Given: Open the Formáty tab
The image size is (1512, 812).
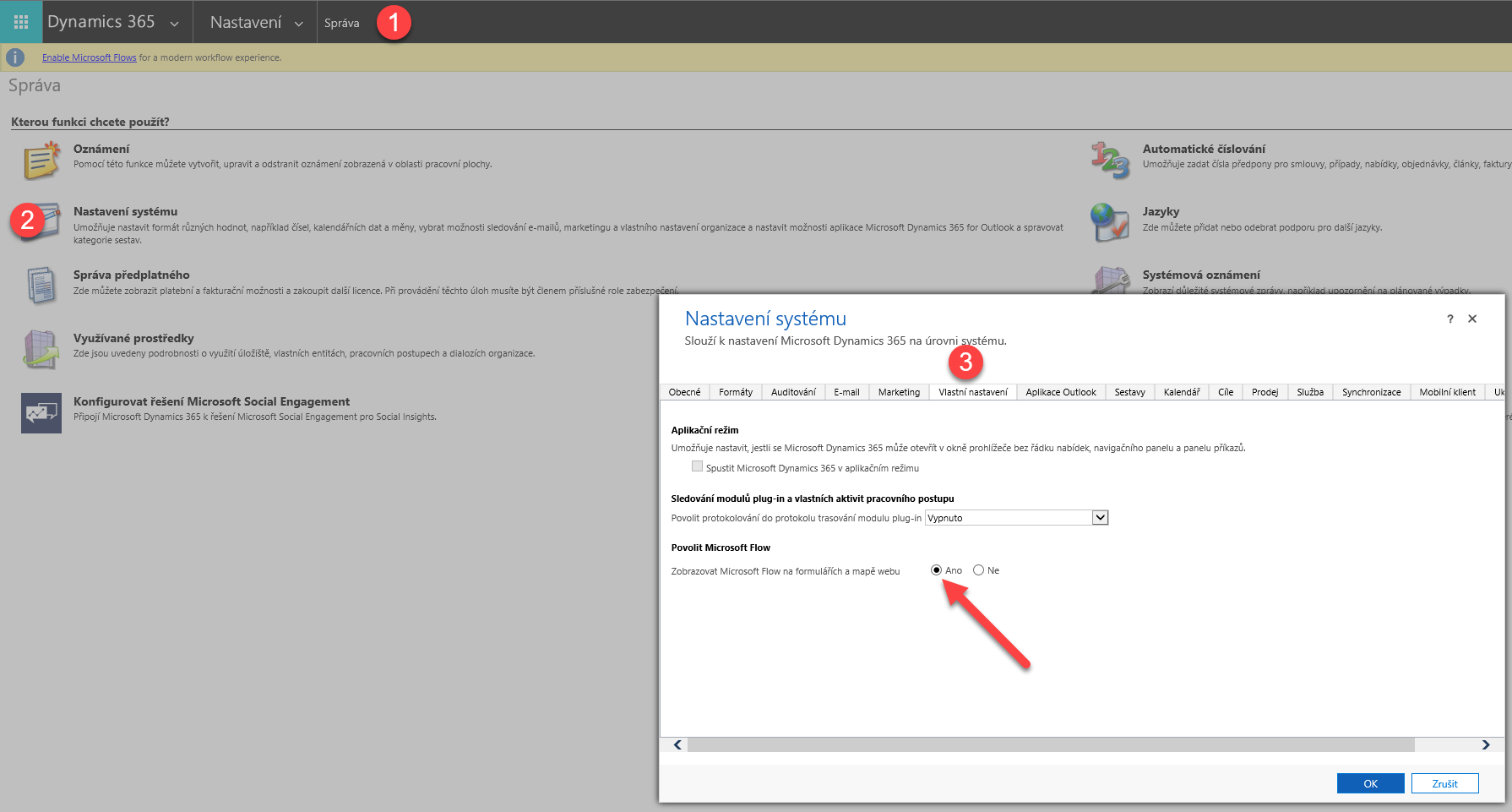Looking at the screenshot, I should pos(736,392).
